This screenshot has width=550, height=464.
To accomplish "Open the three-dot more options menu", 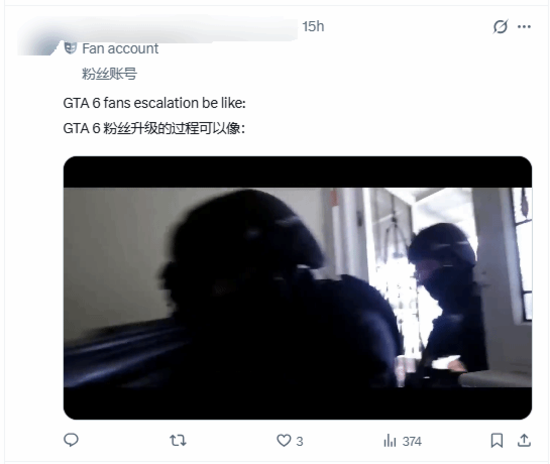I will click(524, 27).
